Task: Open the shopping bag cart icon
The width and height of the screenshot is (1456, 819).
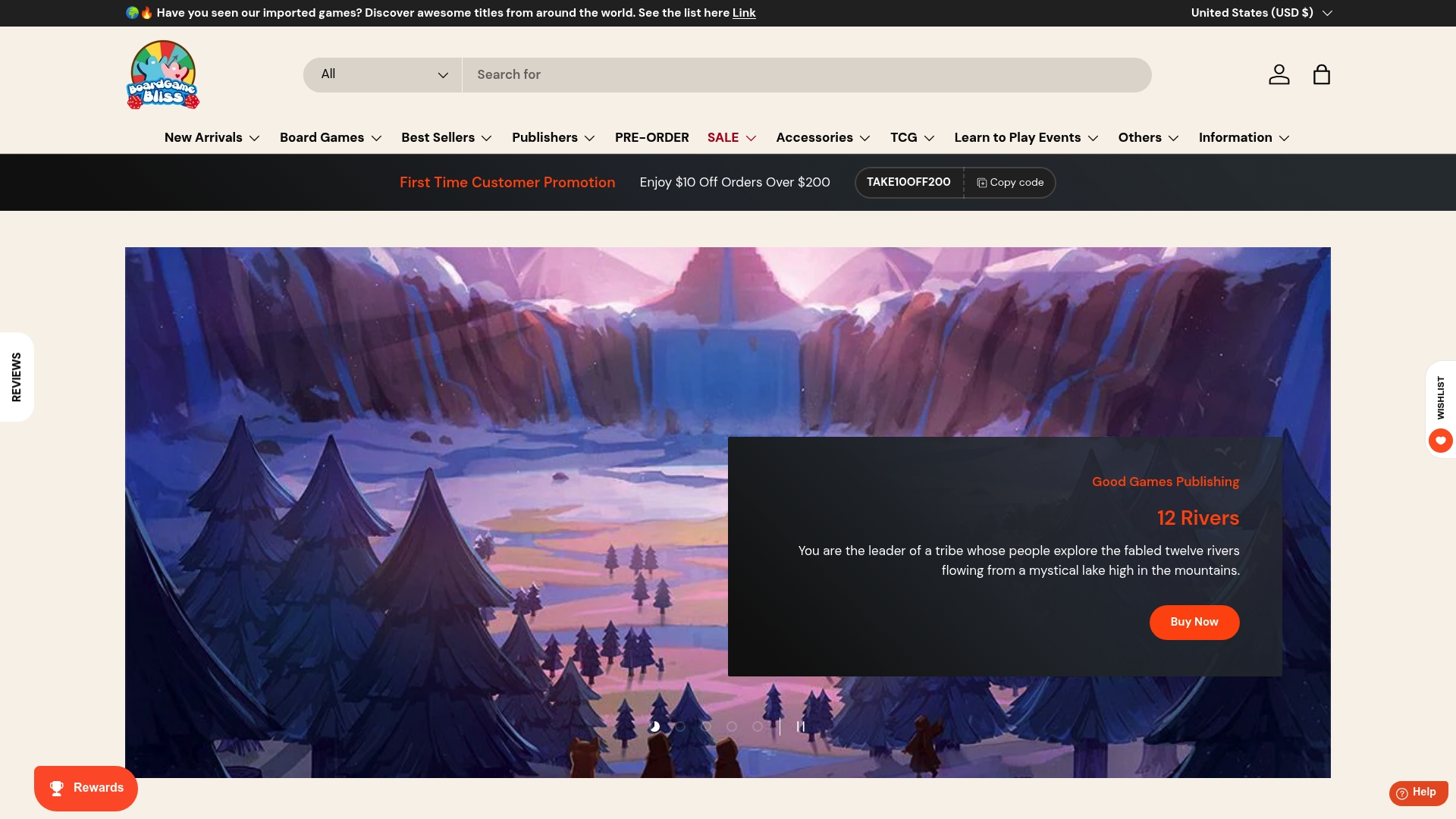Action: click(x=1321, y=74)
